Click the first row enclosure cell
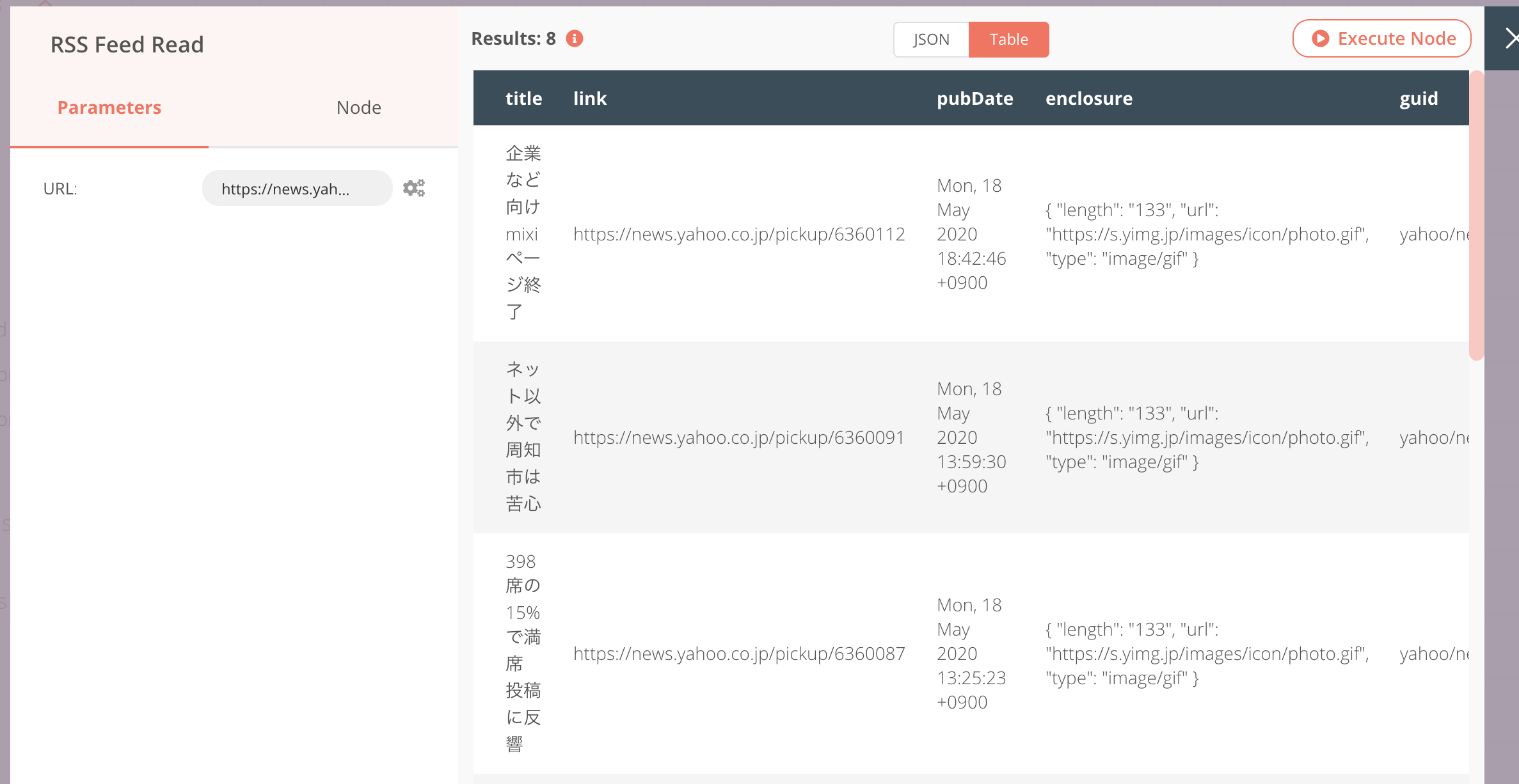Viewport: 1519px width, 784px height. (1207, 234)
